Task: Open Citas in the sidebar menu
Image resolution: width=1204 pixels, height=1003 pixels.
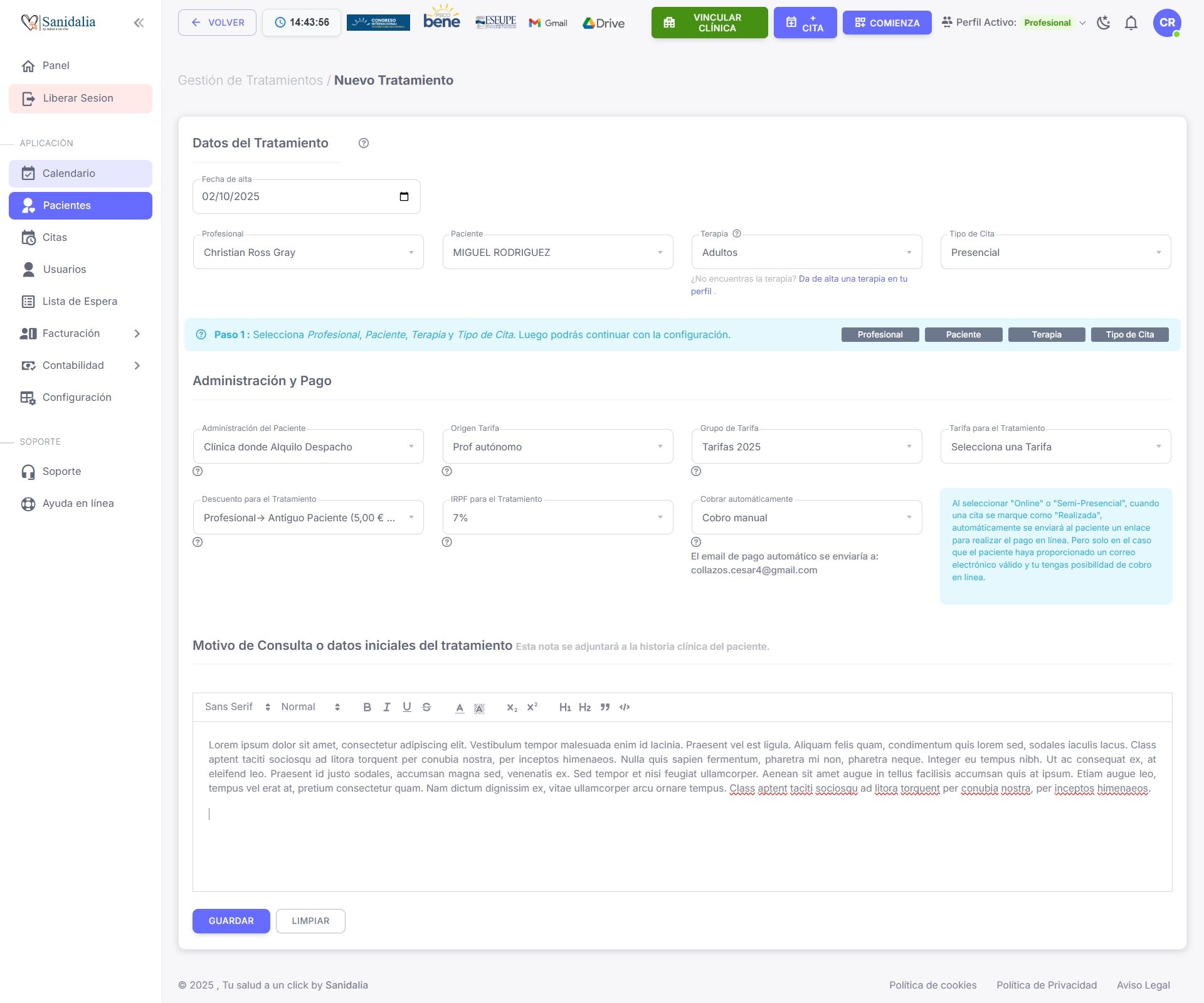Action: 55,238
